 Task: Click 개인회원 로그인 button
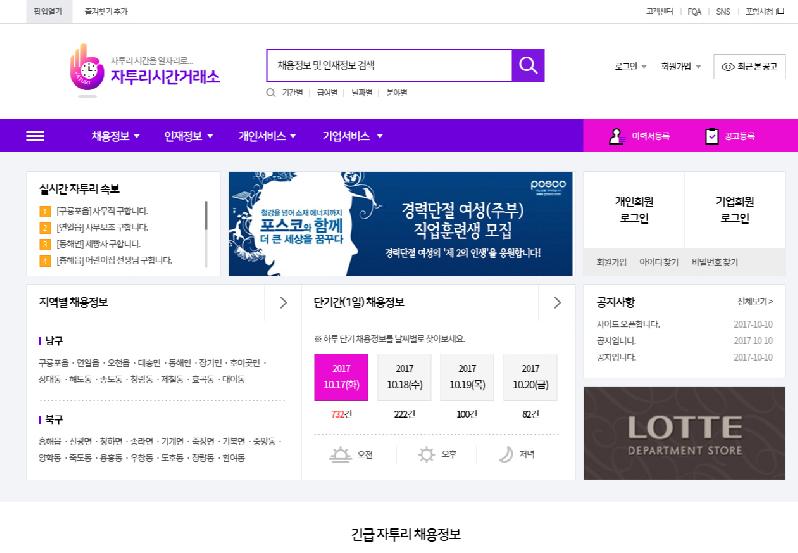(632, 209)
